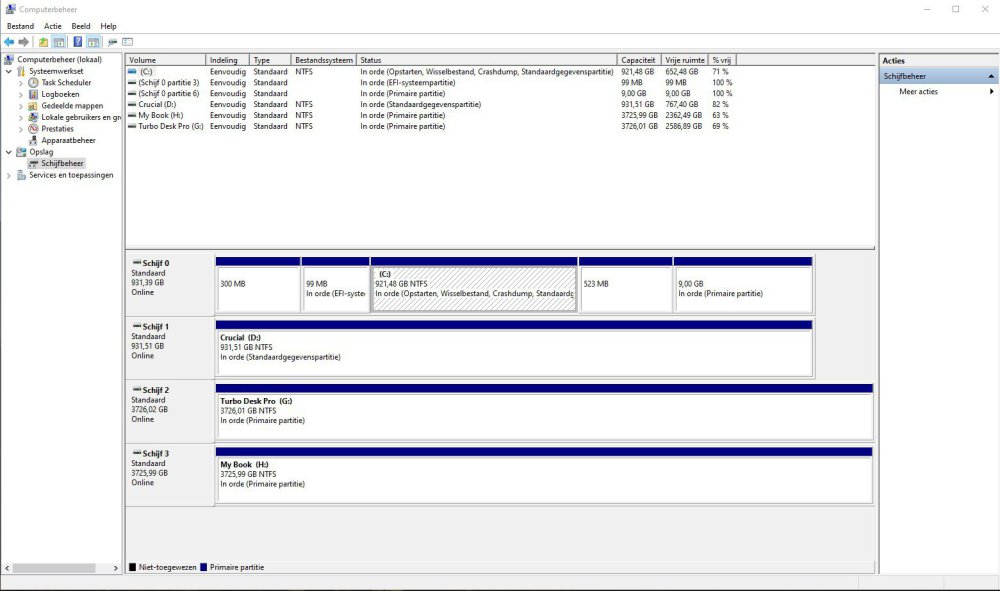The image size is (1000, 591).
Task: Expand the Logboeken tree node
Action: pyautogui.click(x=21, y=94)
